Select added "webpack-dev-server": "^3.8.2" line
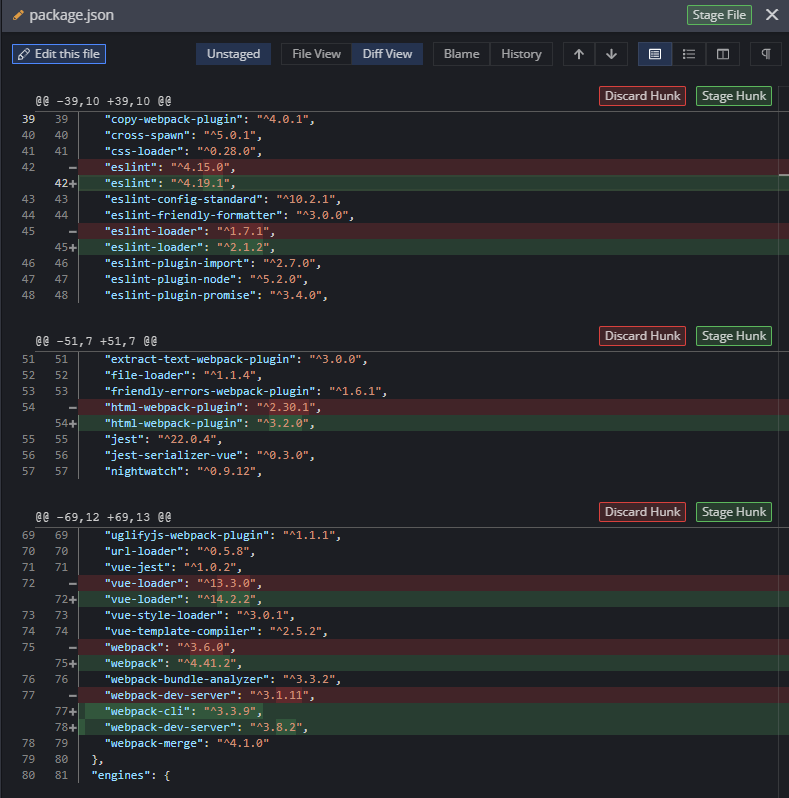Viewport: 789px width, 798px height. click(x=434, y=727)
